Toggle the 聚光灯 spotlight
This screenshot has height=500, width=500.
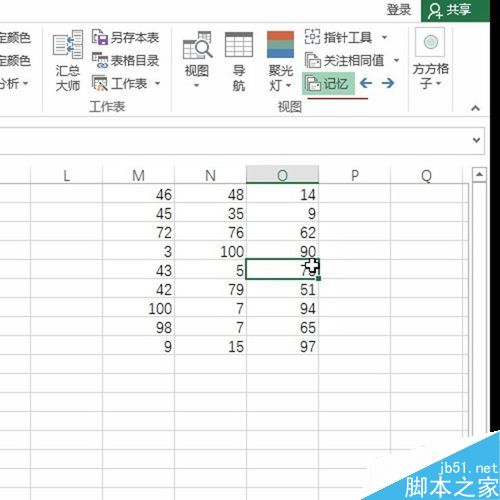click(280, 61)
